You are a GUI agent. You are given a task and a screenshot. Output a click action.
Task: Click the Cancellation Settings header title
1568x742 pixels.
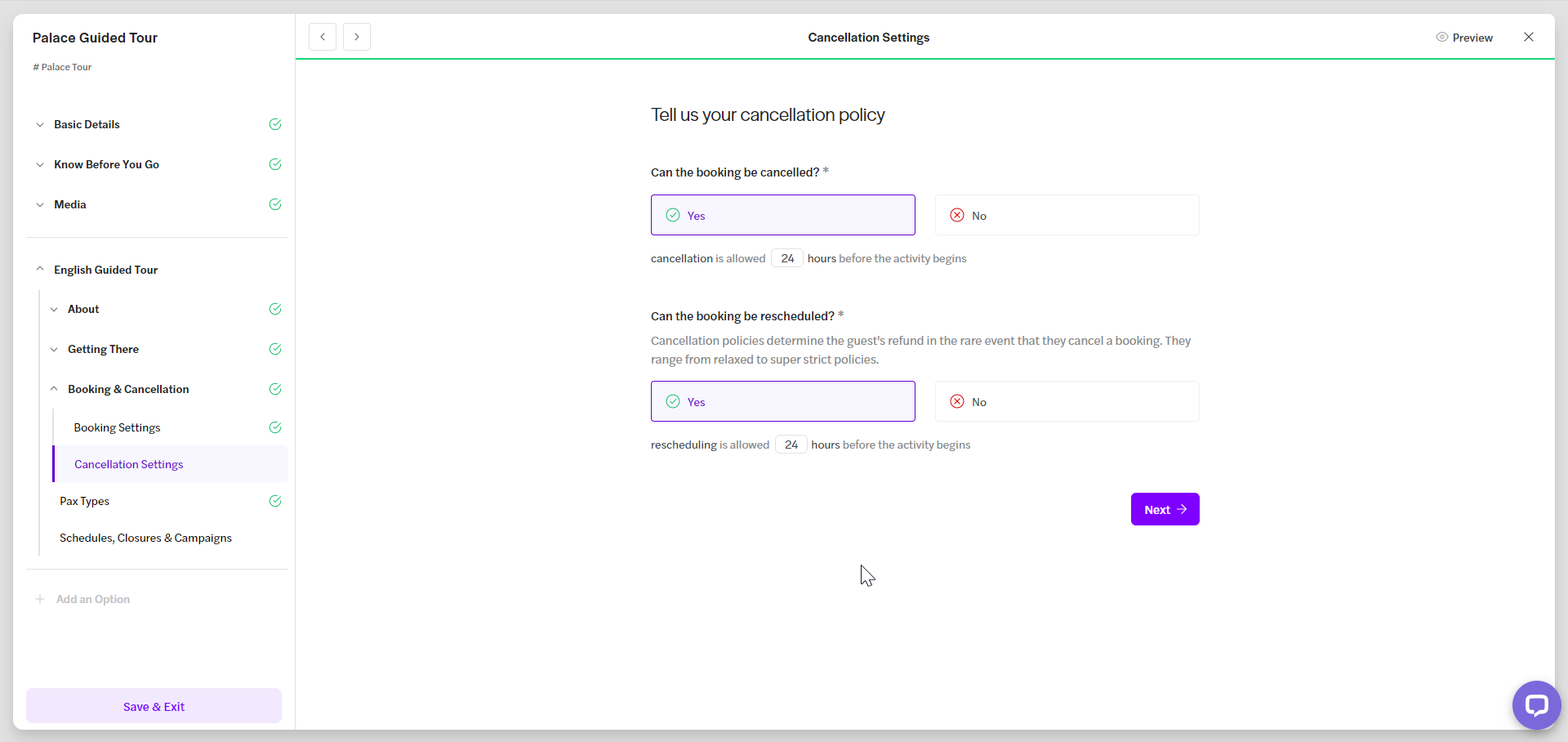[868, 38]
